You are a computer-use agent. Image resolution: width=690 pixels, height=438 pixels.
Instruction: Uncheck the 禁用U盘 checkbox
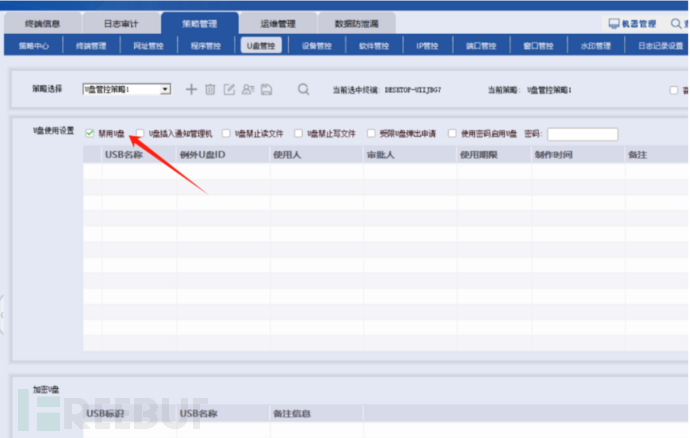pos(90,133)
